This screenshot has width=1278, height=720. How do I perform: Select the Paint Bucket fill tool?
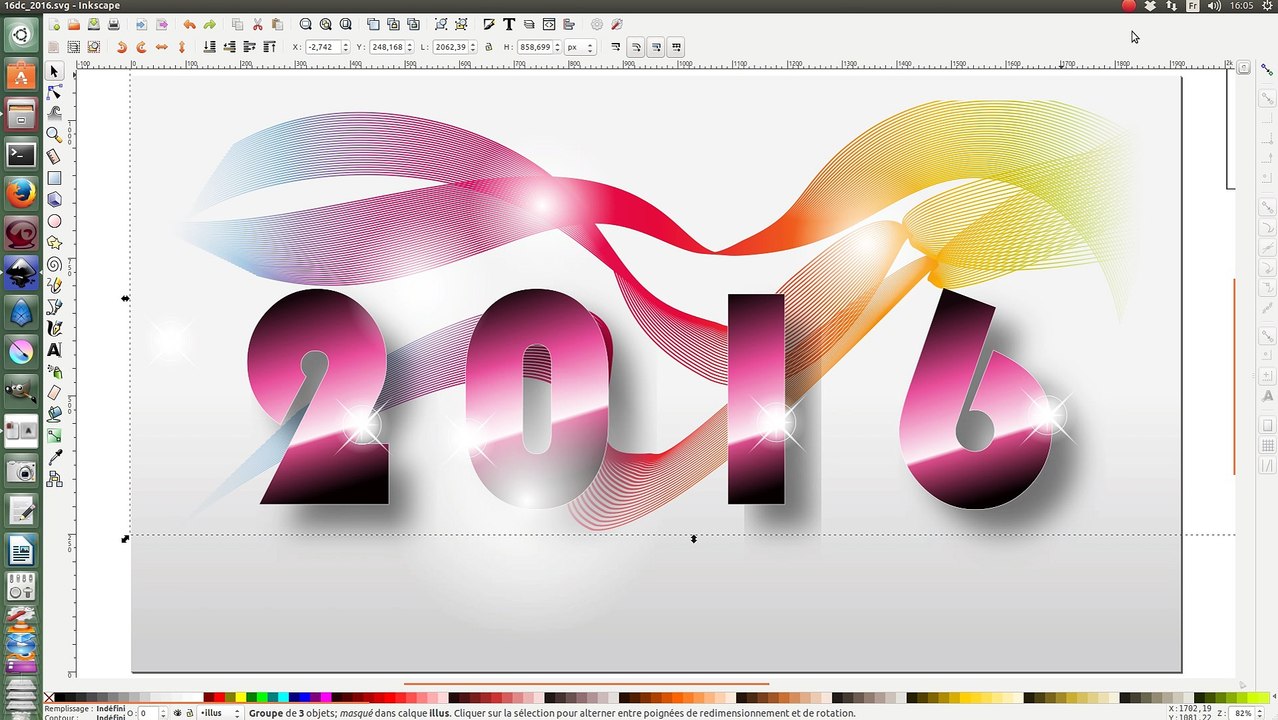tap(54, 414)
